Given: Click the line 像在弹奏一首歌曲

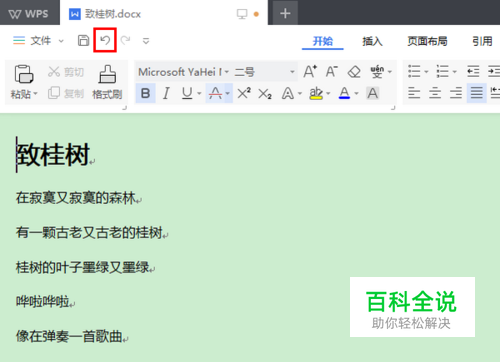Looking at the screenshot, I should 69,336.
